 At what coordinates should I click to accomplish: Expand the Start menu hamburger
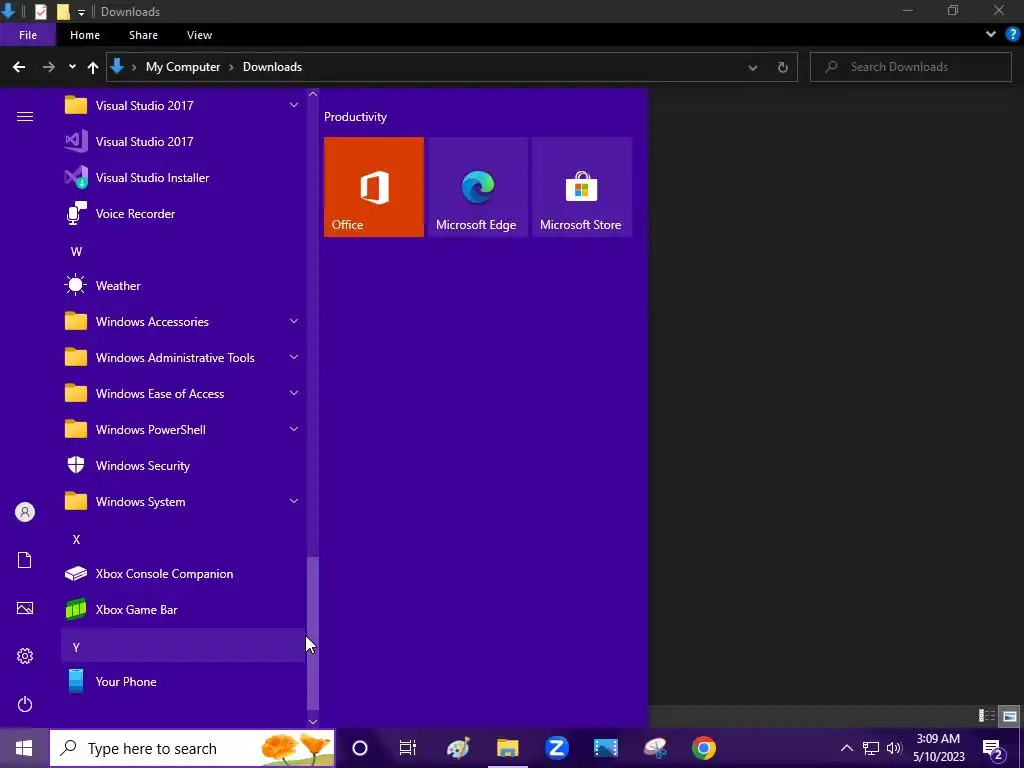pos(25,116)
